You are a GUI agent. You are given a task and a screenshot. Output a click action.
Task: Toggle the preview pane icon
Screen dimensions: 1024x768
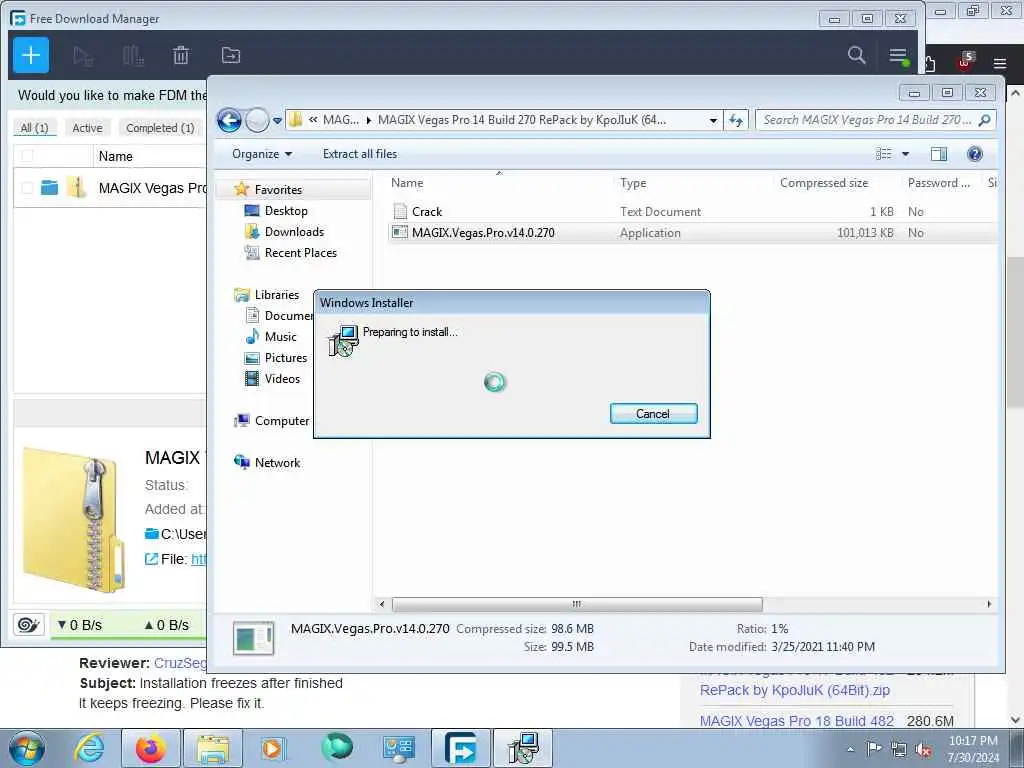point(938,154)
